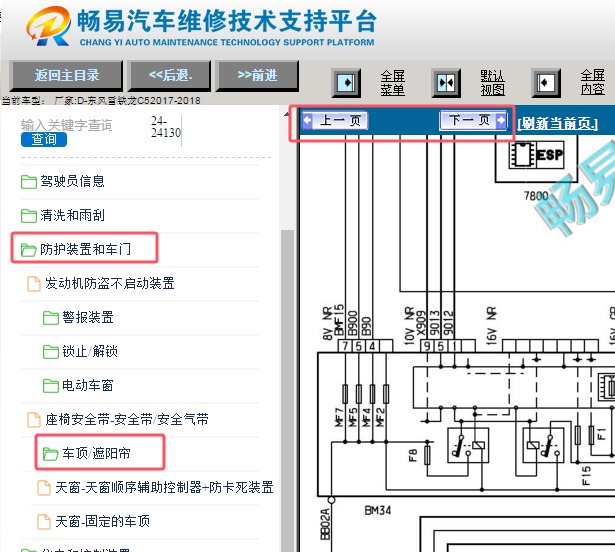Image resolution: width=615 pixels, height=552 pixels.
Task: Expand the 驾驶员信息 folder
Action: (x=72, y=181)
